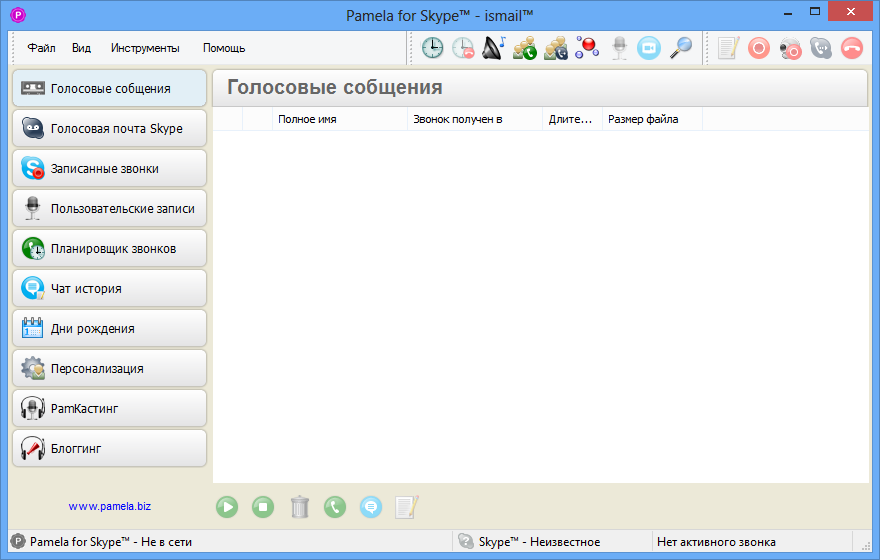The width and height of the screenshot is (880, 560).
Task: Click 'Skype™ - Неизвестное' status text
Action: point(539,542)
